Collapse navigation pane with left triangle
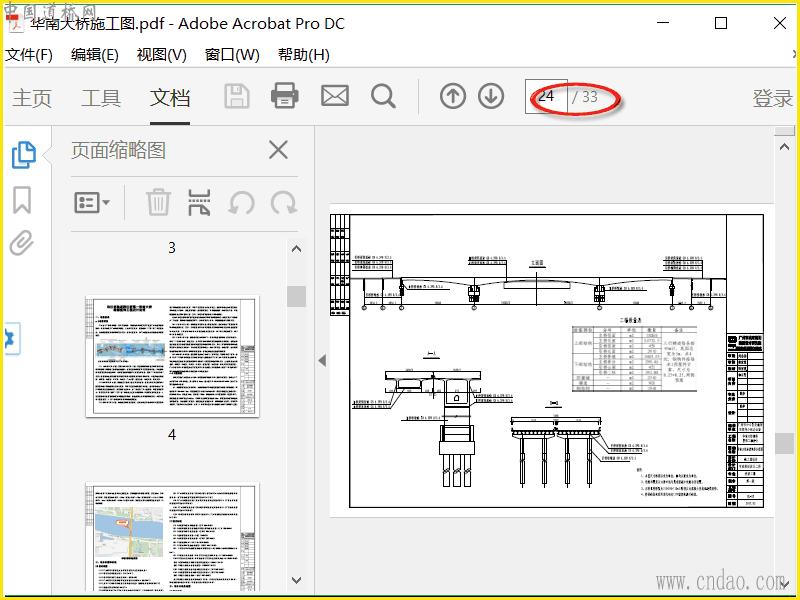This screenshot has height=600, width=800. tap(322, 361)
